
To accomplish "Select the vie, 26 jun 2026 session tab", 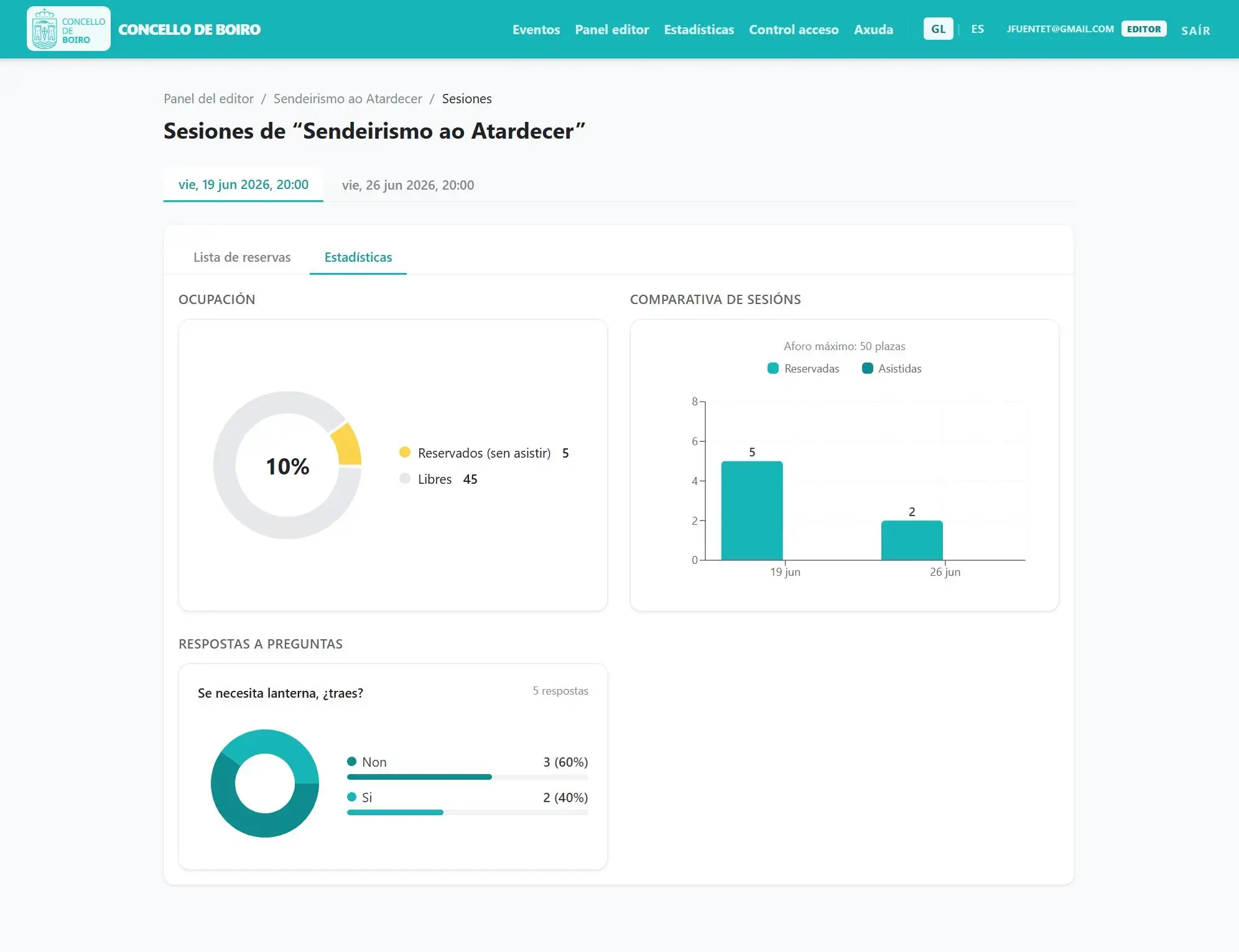I will pyautogui.click(x=408, y=185).
